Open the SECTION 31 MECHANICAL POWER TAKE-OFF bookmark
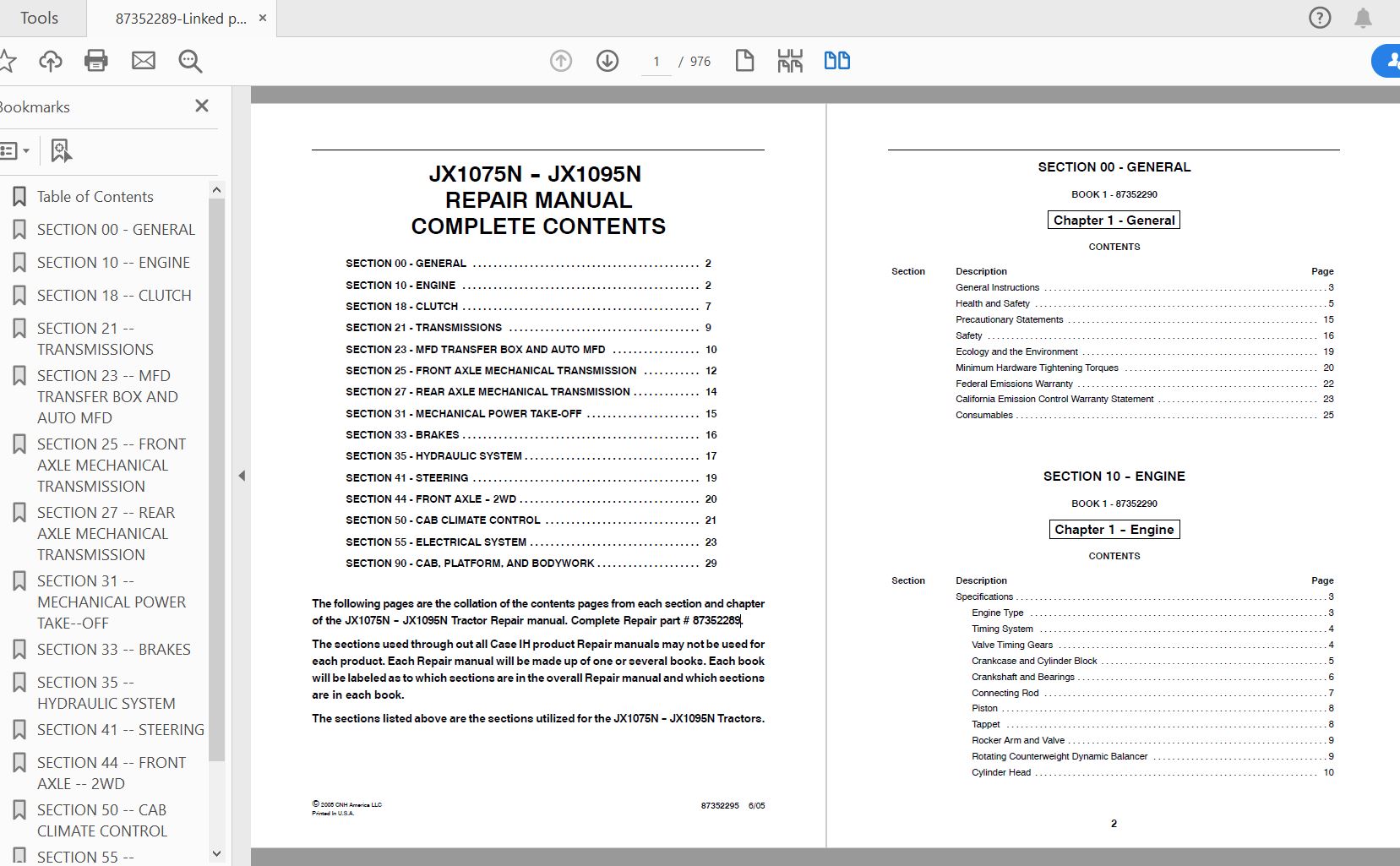The image size is (1400, 866). [112, 602]
